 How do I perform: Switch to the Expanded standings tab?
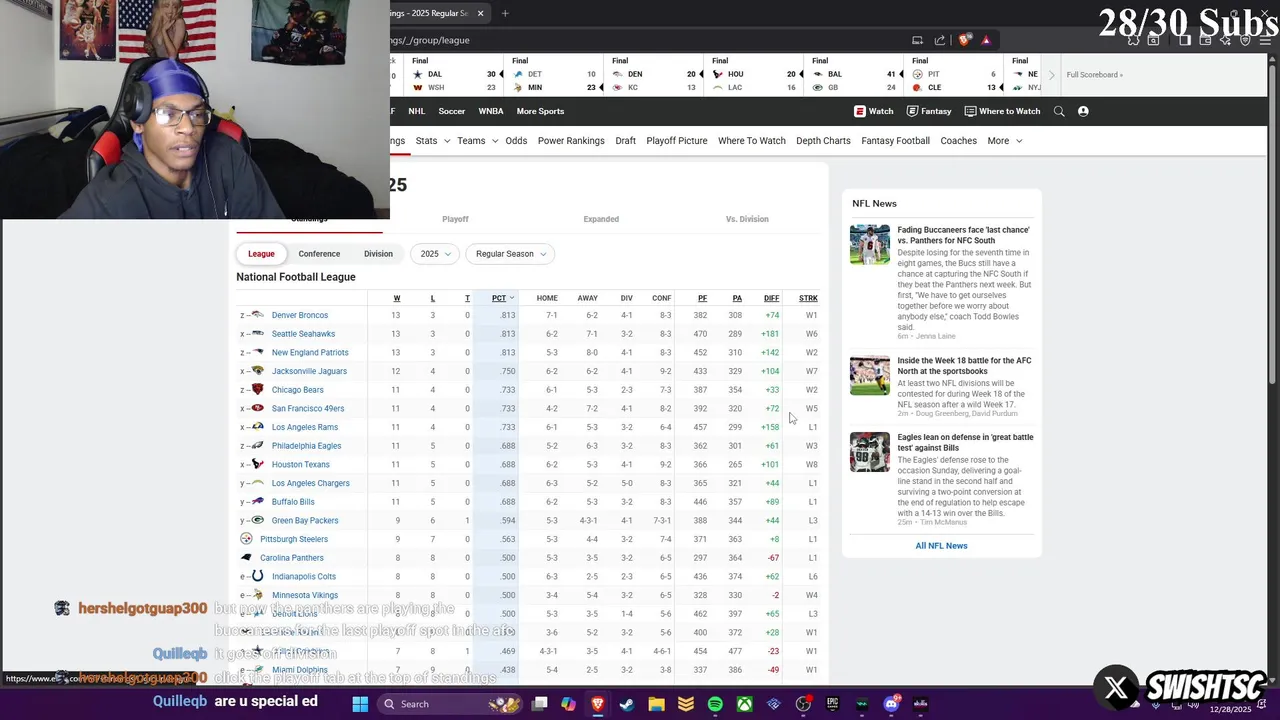601,219
